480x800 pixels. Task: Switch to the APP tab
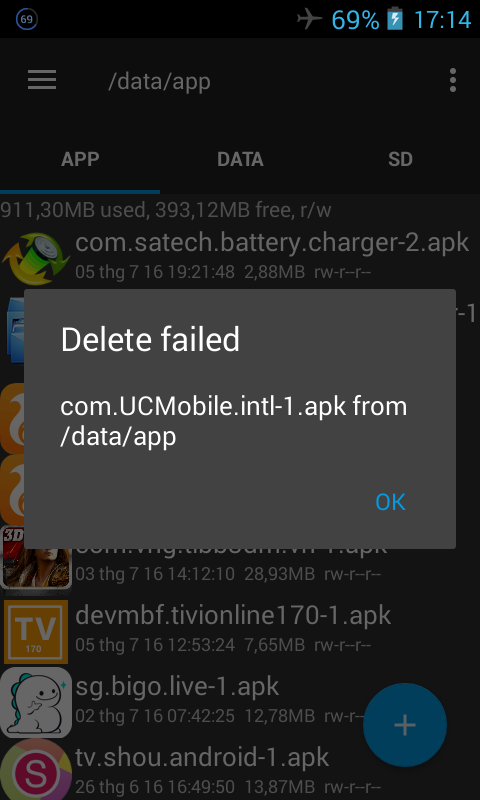point(80,159)
